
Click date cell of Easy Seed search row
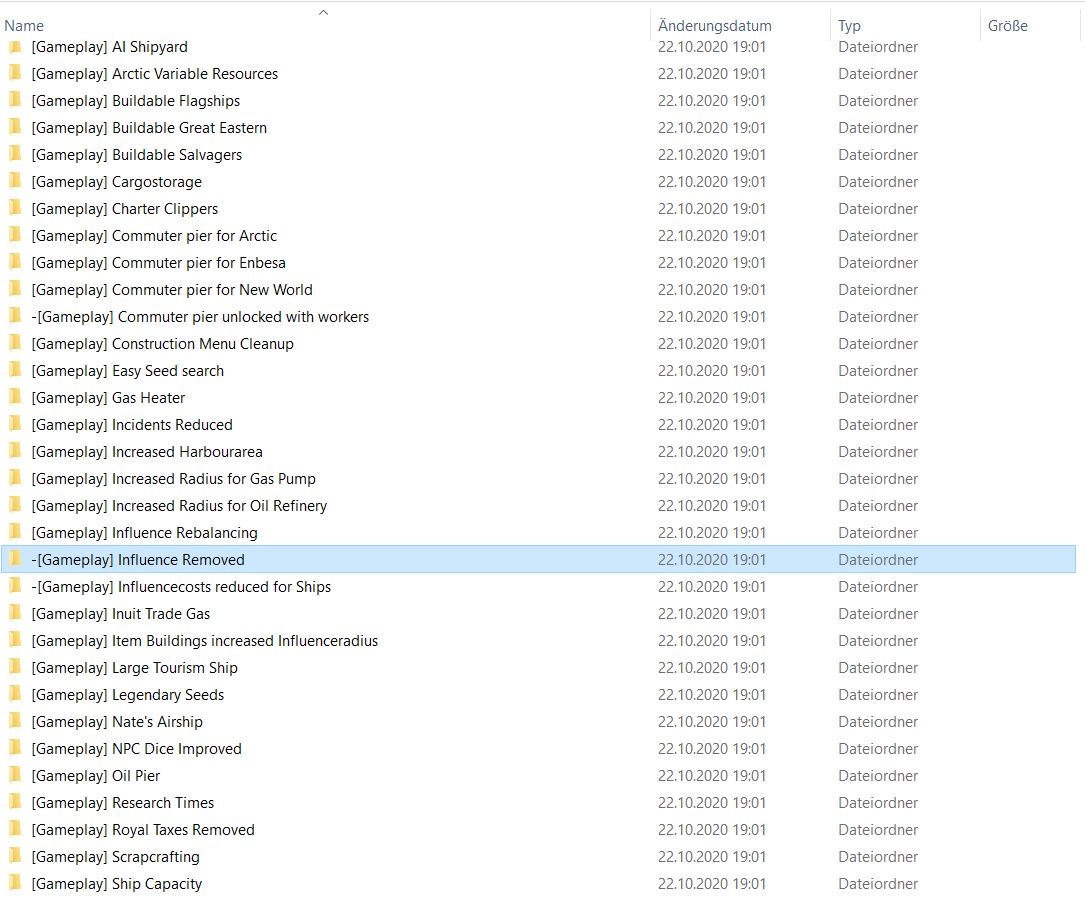712,371
